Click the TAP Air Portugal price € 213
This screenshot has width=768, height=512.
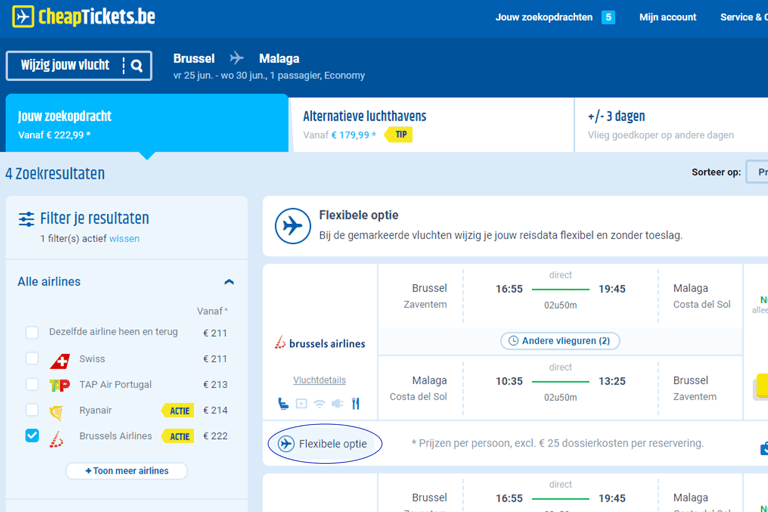pyautogui.click(x=215, y=384)
